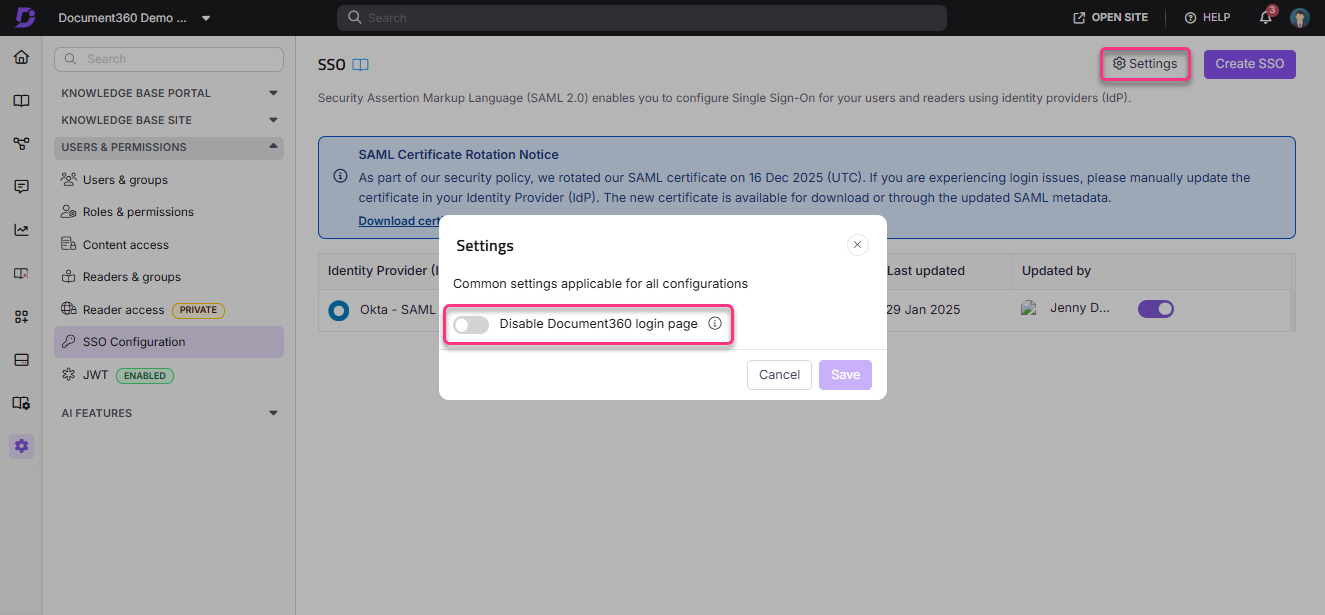Select the Documentation book icon in sidebar

point(21,100)
